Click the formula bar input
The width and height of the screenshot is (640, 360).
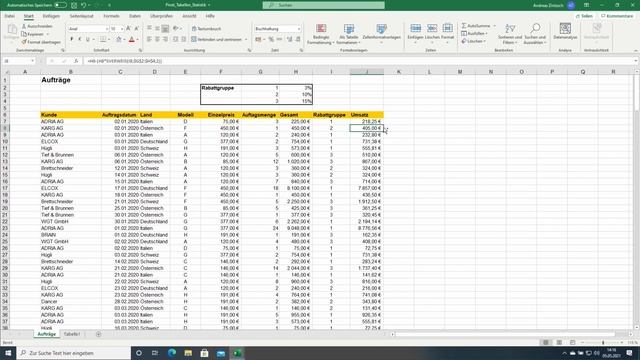359,61
